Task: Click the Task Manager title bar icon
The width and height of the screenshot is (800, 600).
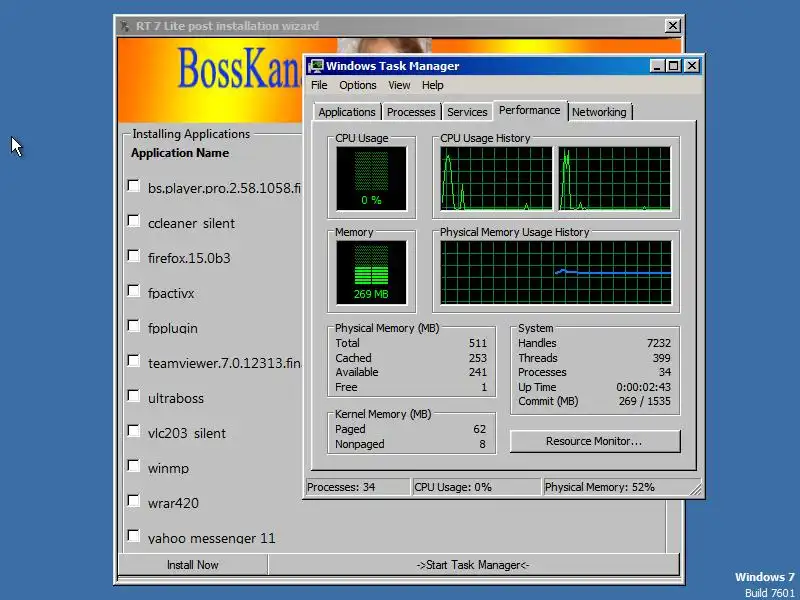Action: [316, 66]
